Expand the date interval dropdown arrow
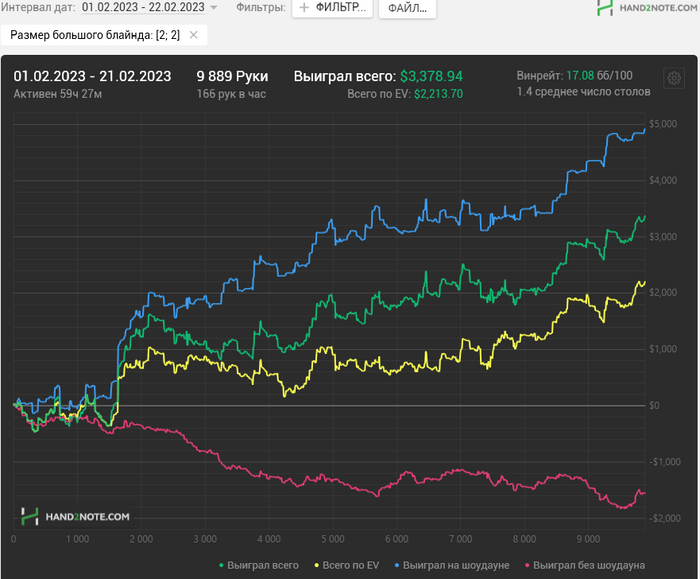This screenshot has width=700, height=579. [214, 8]
